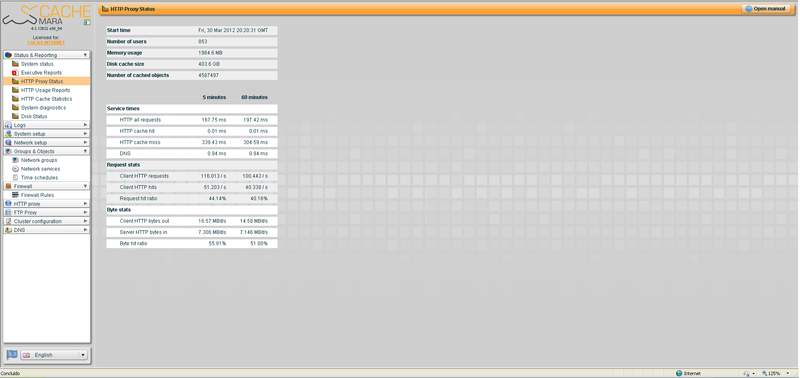Click Network groups icon in sidebar
The image size is (800, 378).
tap(15, 160)
